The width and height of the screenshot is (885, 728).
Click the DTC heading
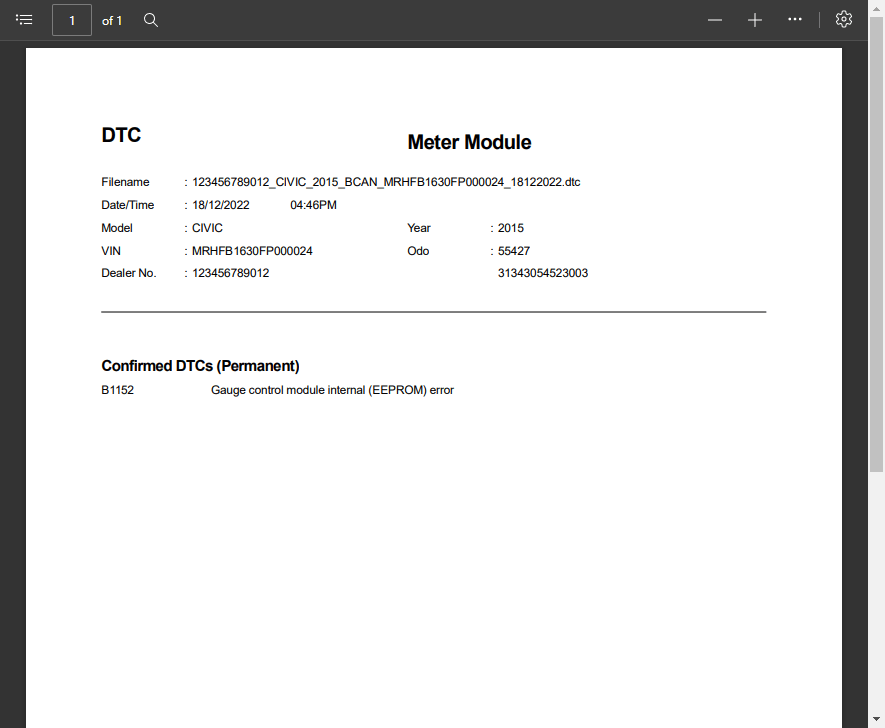point(121,135)
